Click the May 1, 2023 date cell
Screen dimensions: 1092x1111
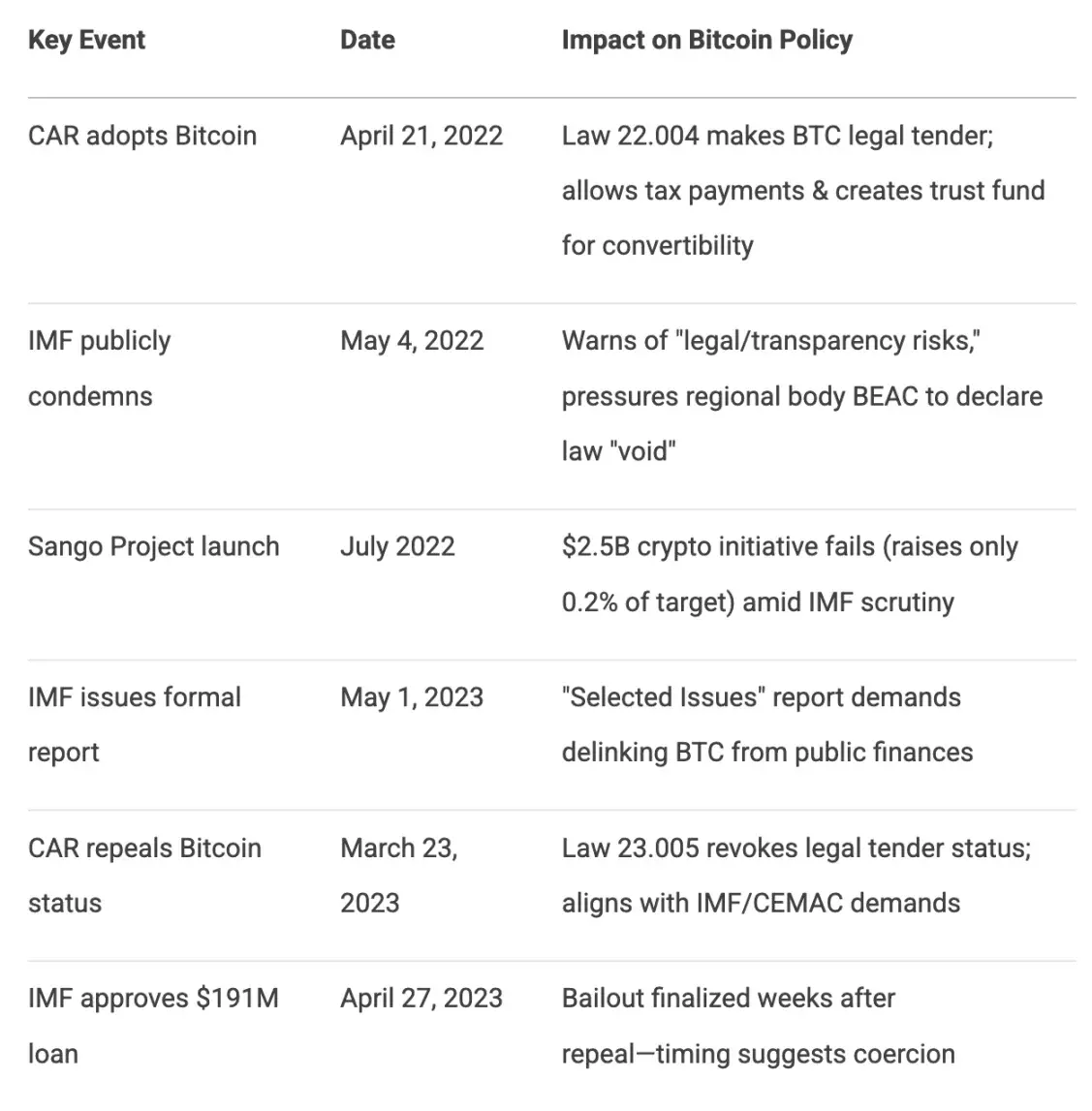(412, 697)
